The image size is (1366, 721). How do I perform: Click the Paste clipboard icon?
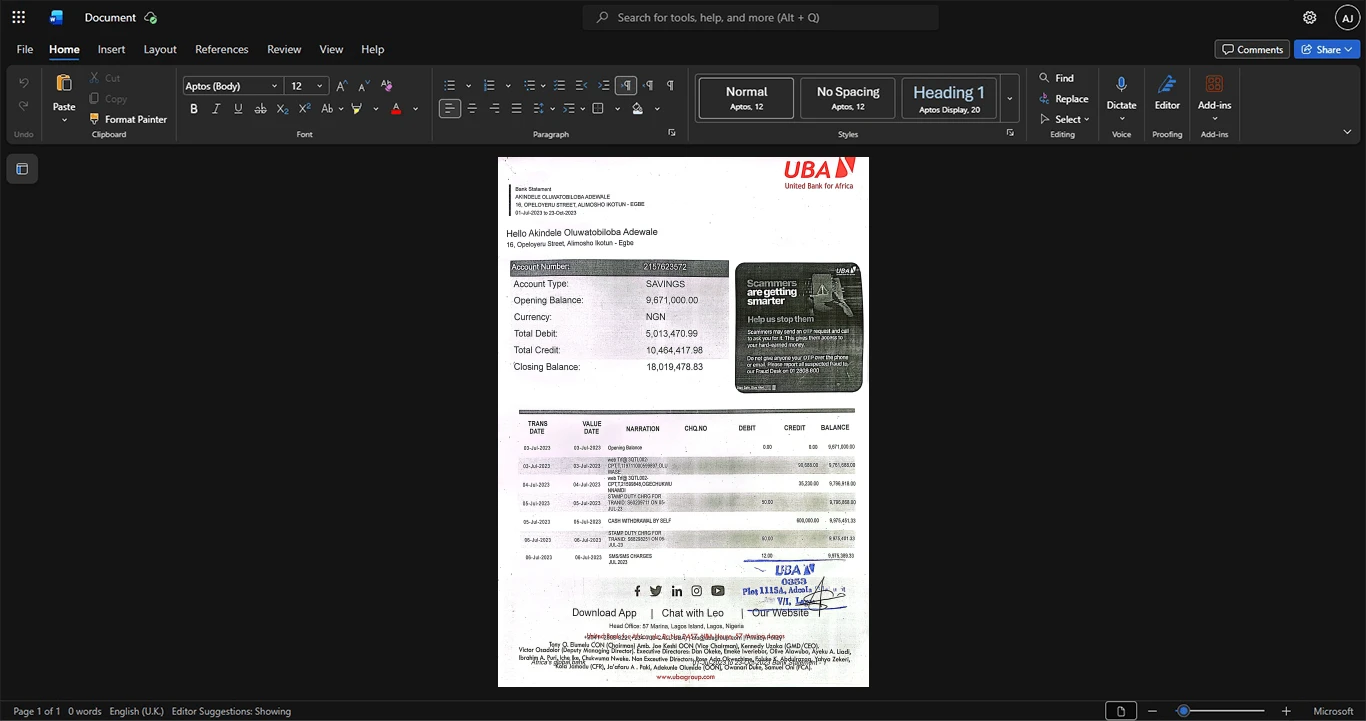64,84
